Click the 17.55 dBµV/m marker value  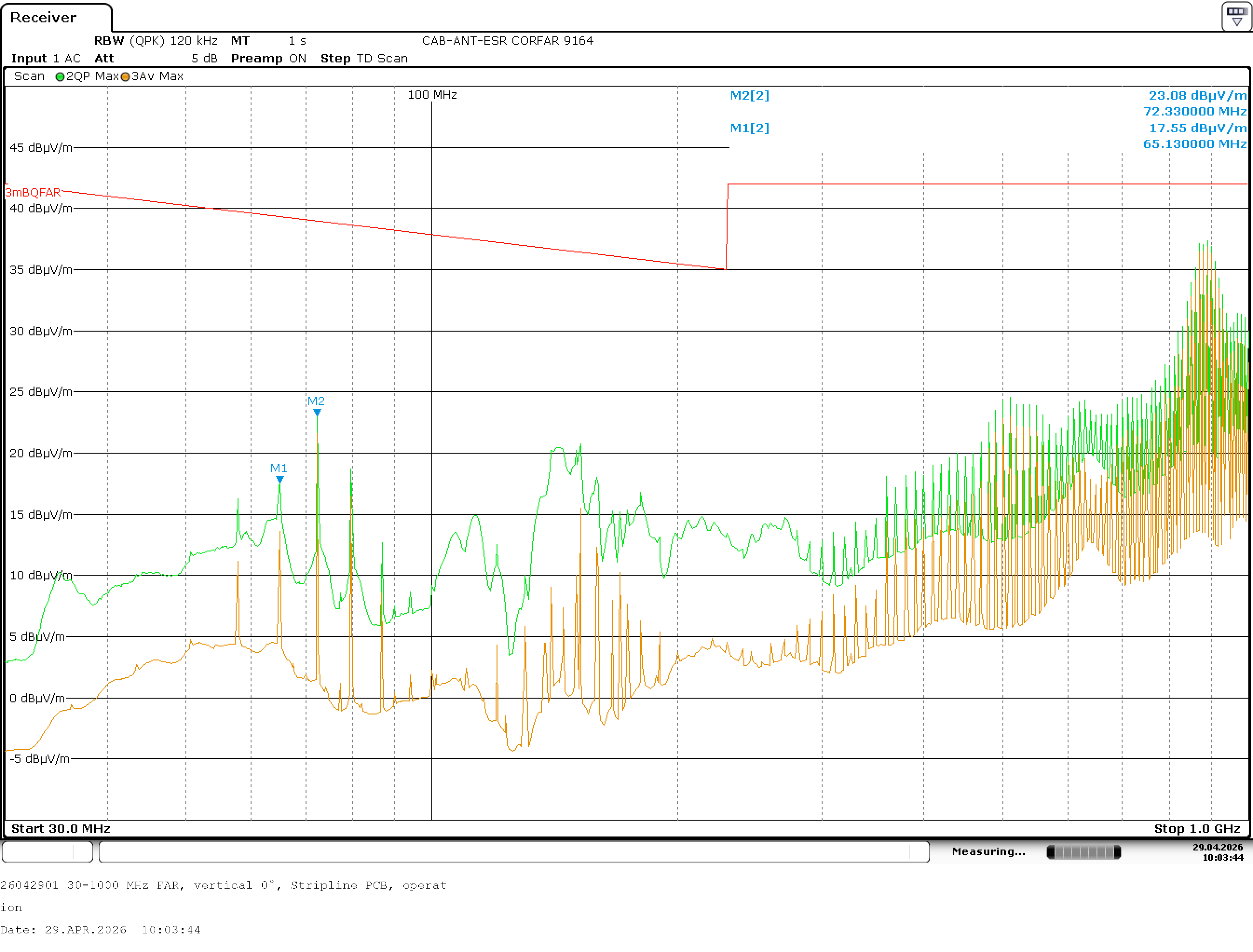(x=1198, y=128)
